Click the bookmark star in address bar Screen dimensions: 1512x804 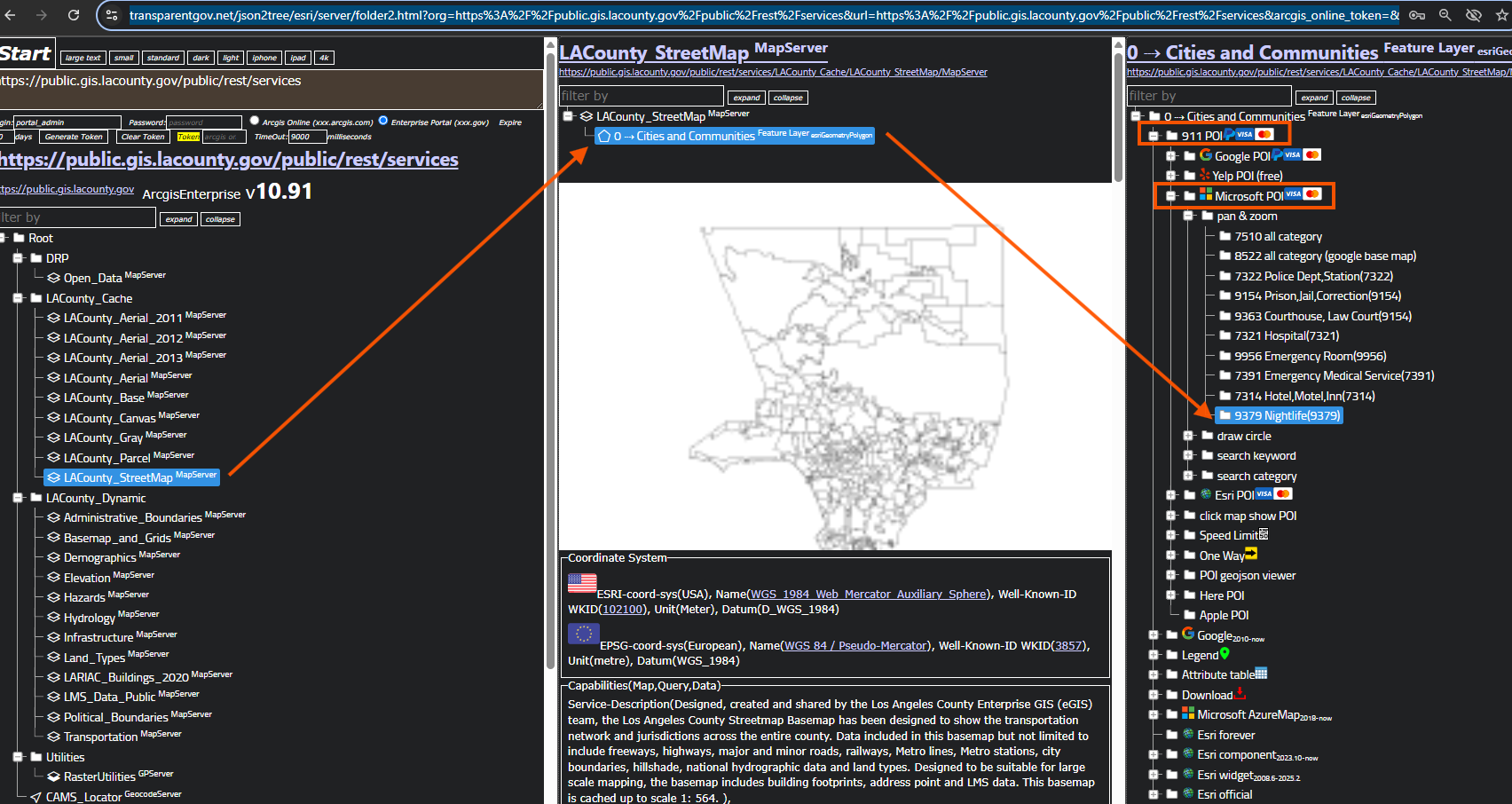[1502, 15]
